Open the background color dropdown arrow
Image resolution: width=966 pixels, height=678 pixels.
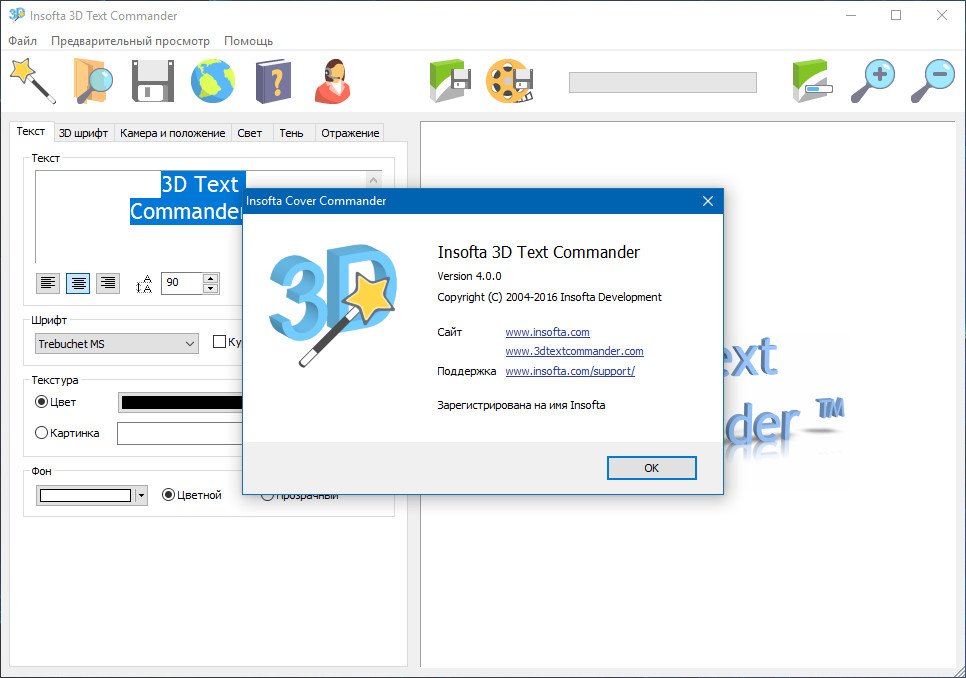tap(141, 495)
